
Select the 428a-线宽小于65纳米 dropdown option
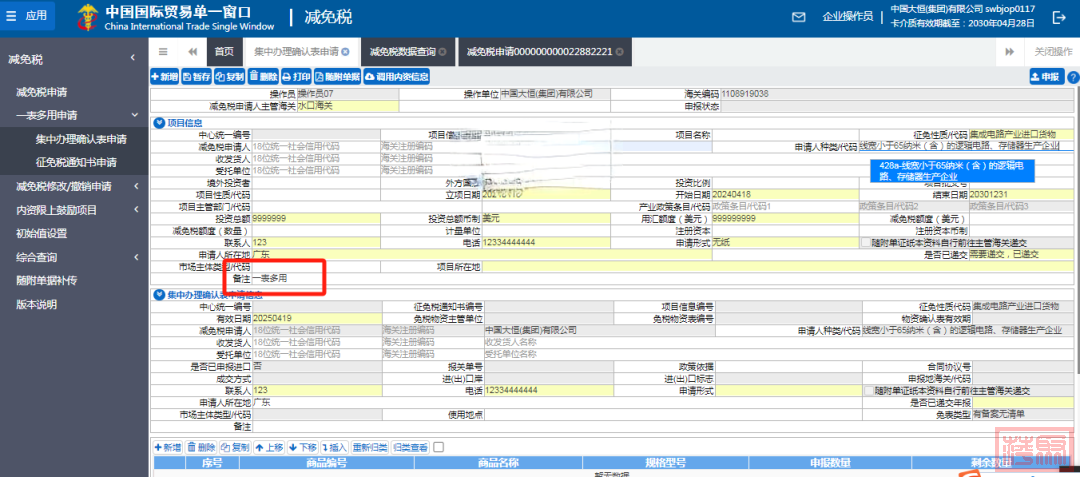953,171
